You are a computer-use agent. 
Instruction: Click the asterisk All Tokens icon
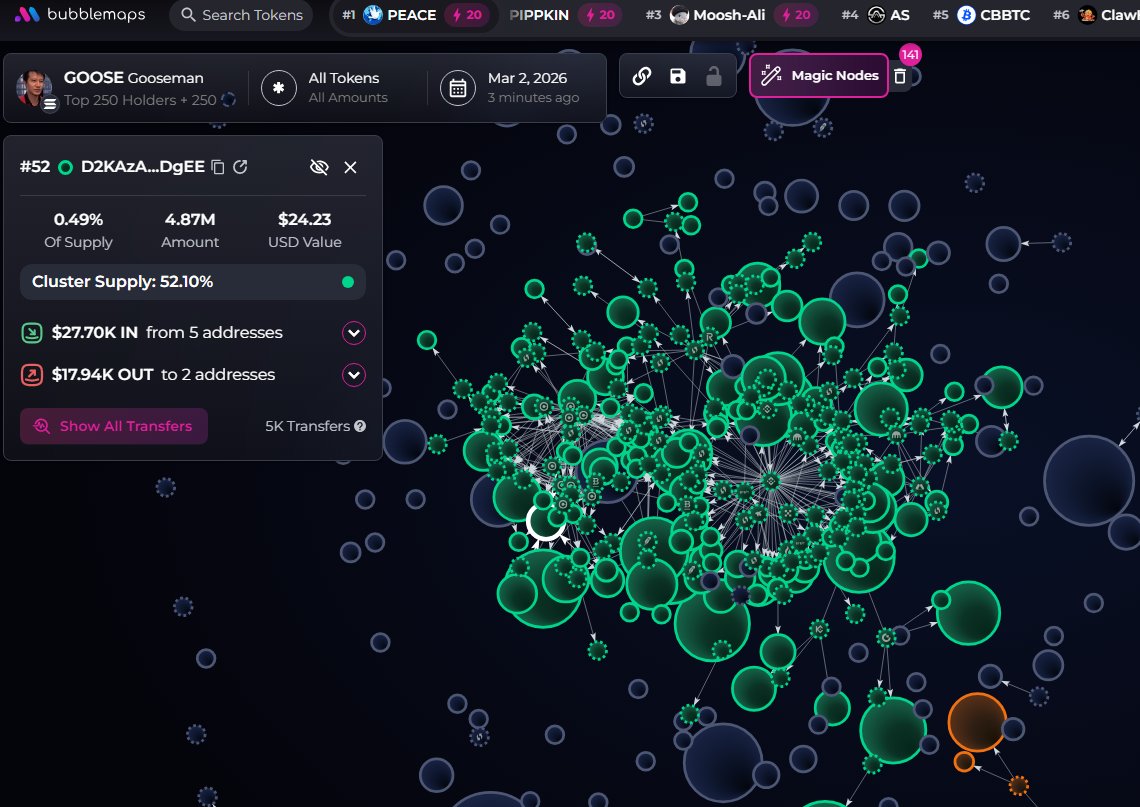pyautogui.click(x=279, y=88)
